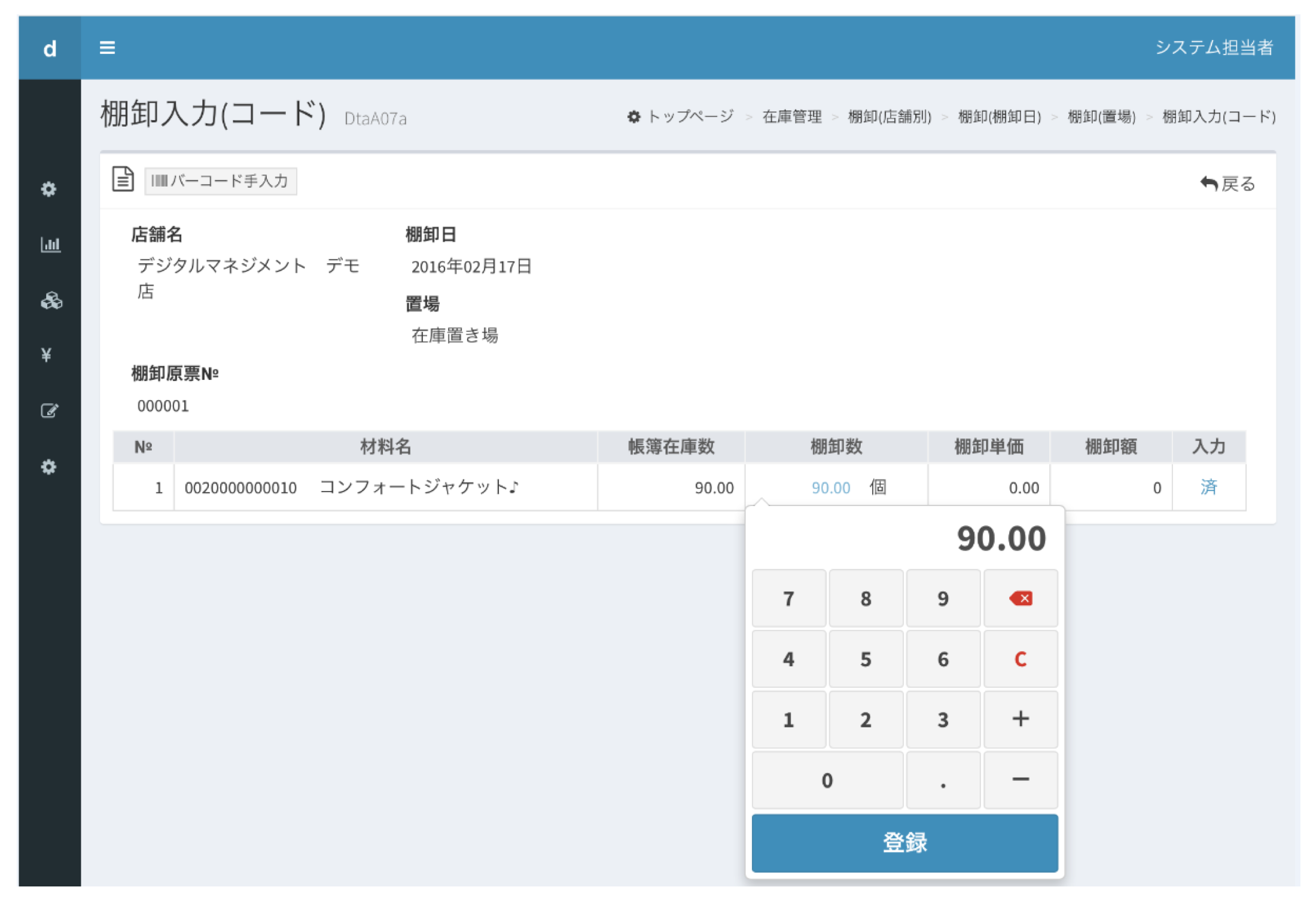The height and width of the screenshot is (902, 1316).
Task: Open the edit pencil sidebar icon
Action: coord(50,410)
